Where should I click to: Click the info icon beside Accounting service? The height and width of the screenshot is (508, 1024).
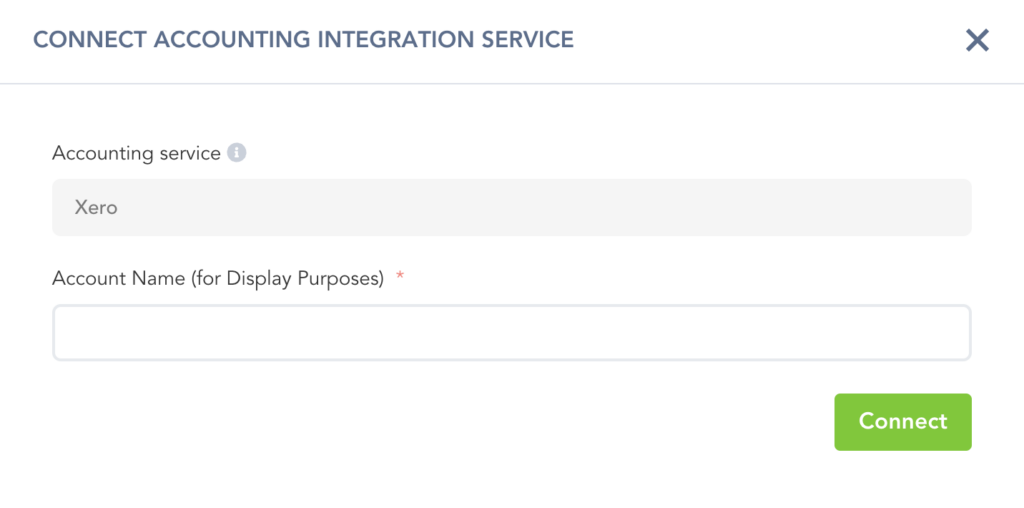coord(237,153)
